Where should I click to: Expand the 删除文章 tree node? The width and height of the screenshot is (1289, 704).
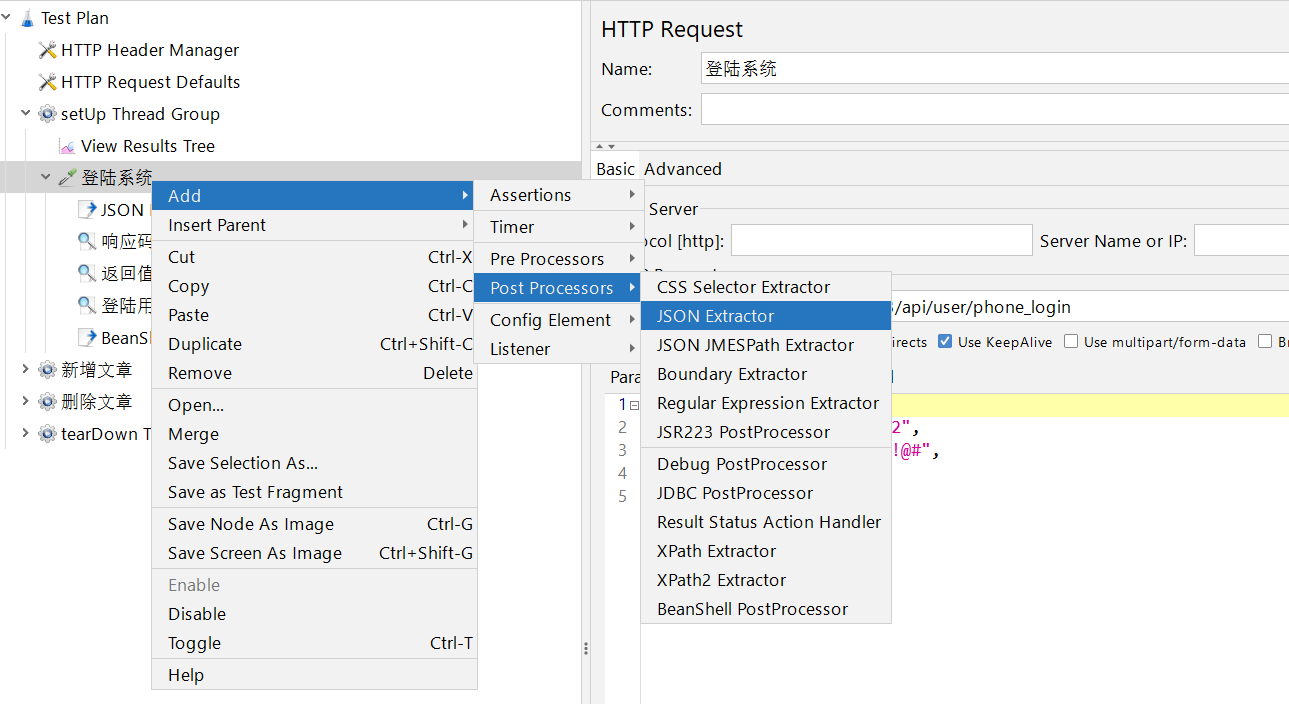click(26, 402)
